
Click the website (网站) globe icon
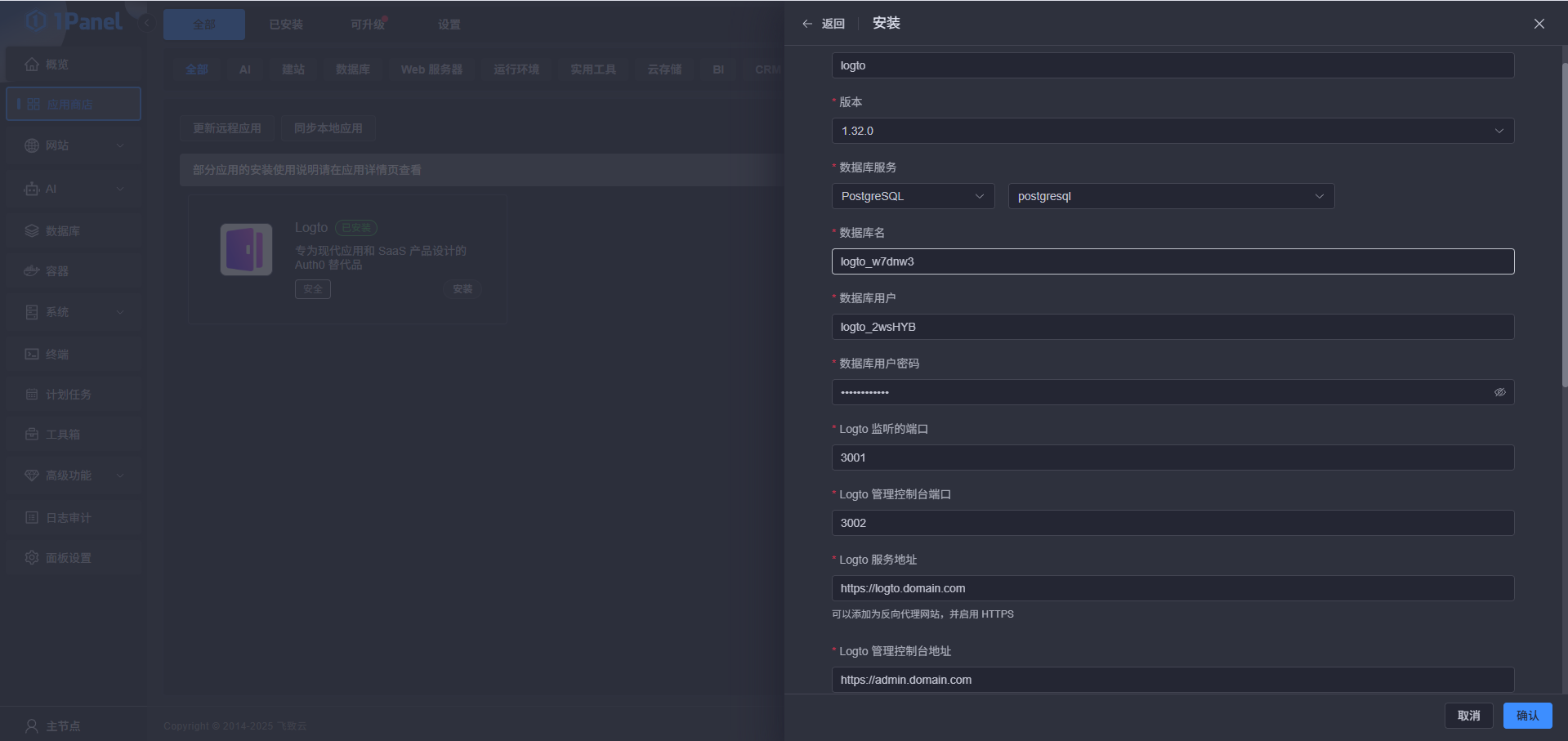click(x=32, y=145)
